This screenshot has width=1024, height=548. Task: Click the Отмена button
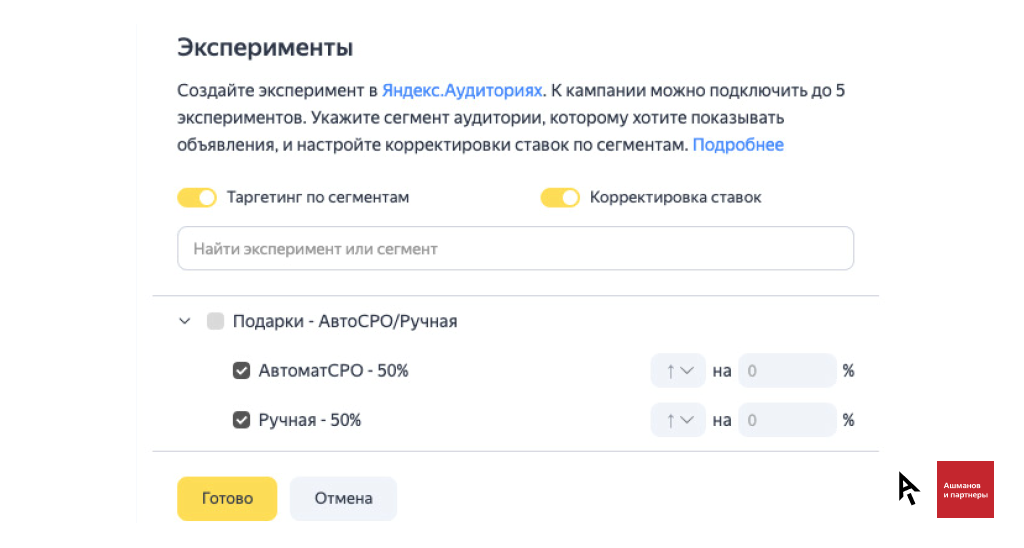(343, 498)
